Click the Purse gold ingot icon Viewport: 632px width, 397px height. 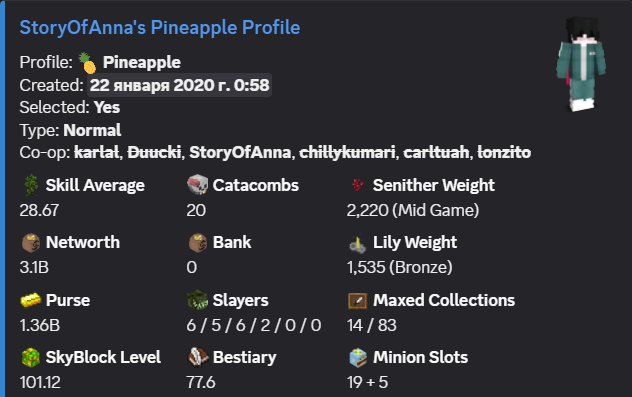(x=31, y=300)
